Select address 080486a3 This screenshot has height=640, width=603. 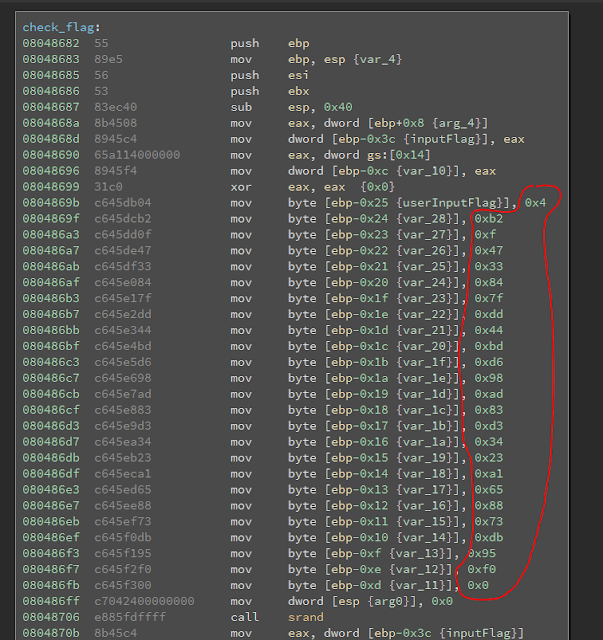coord(51,234)
